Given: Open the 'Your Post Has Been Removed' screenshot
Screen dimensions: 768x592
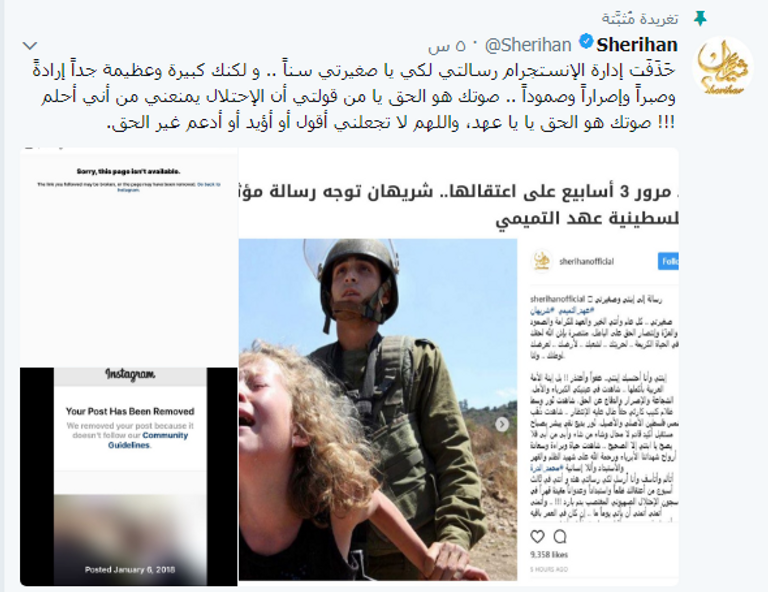Looking at the screenshot, I should (129, 476).
